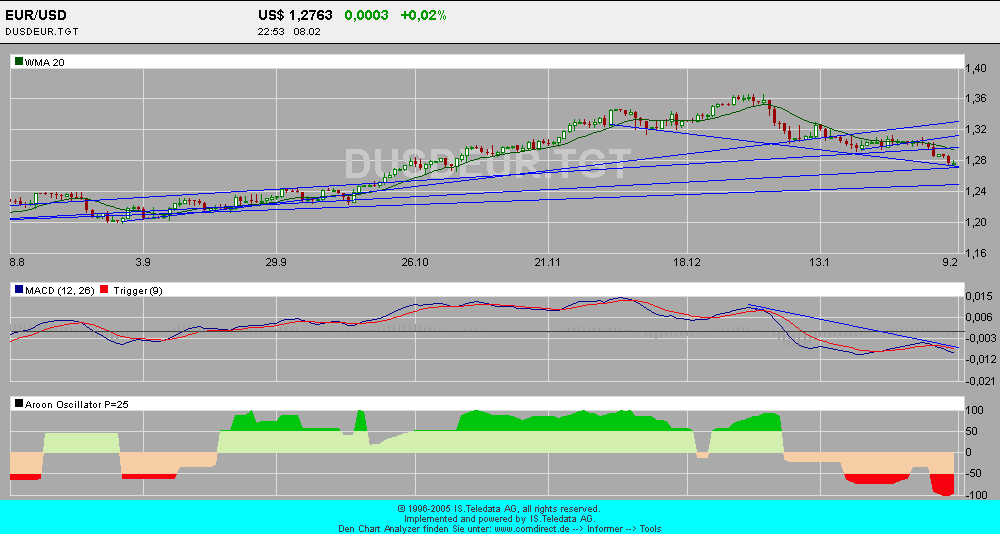Viewport: 1000px width, 534px height.
Task: Click the 26.10 date axis label
Action: pos(415,262)
